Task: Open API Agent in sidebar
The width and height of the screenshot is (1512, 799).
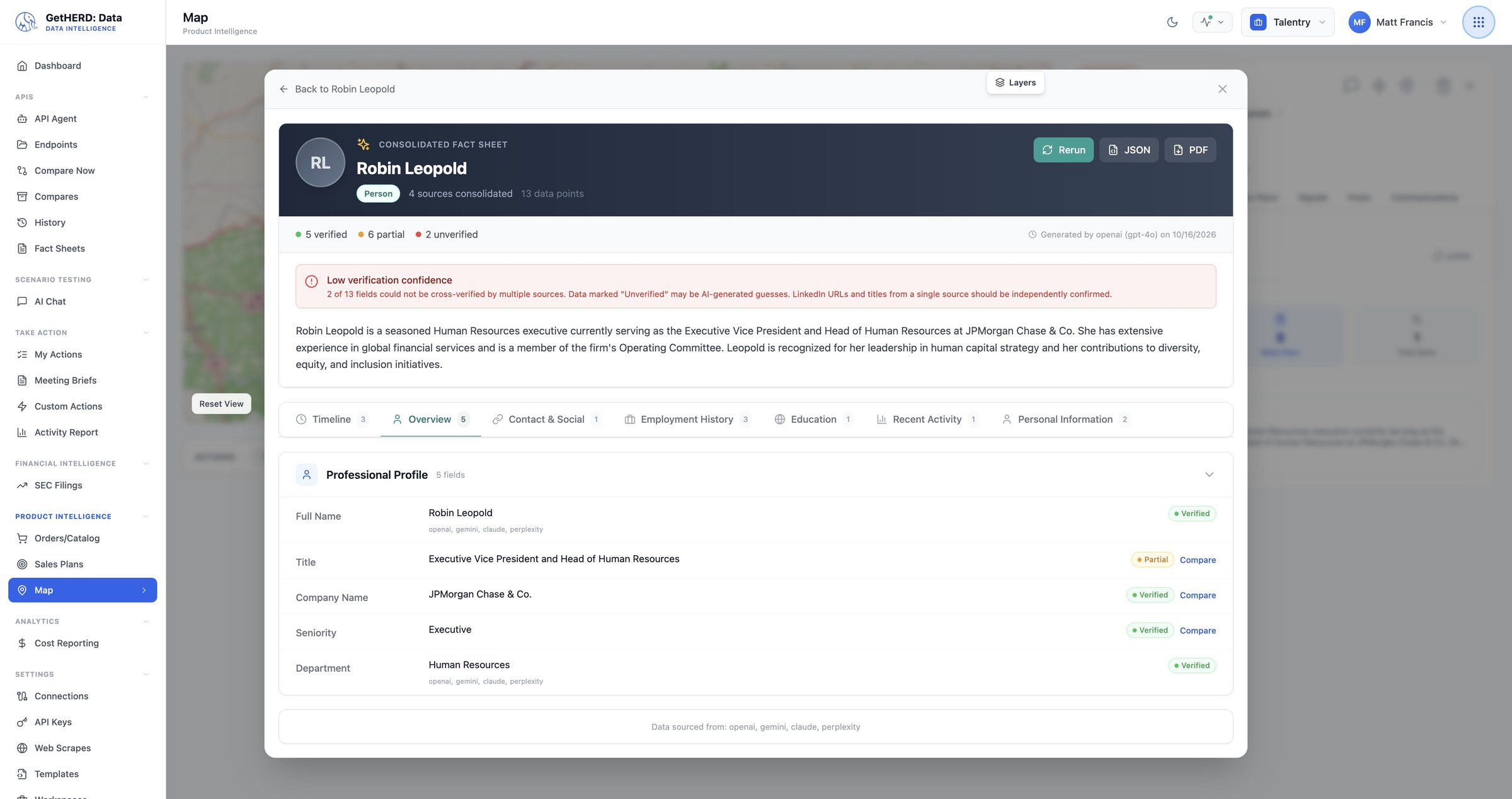Action: 83,118
